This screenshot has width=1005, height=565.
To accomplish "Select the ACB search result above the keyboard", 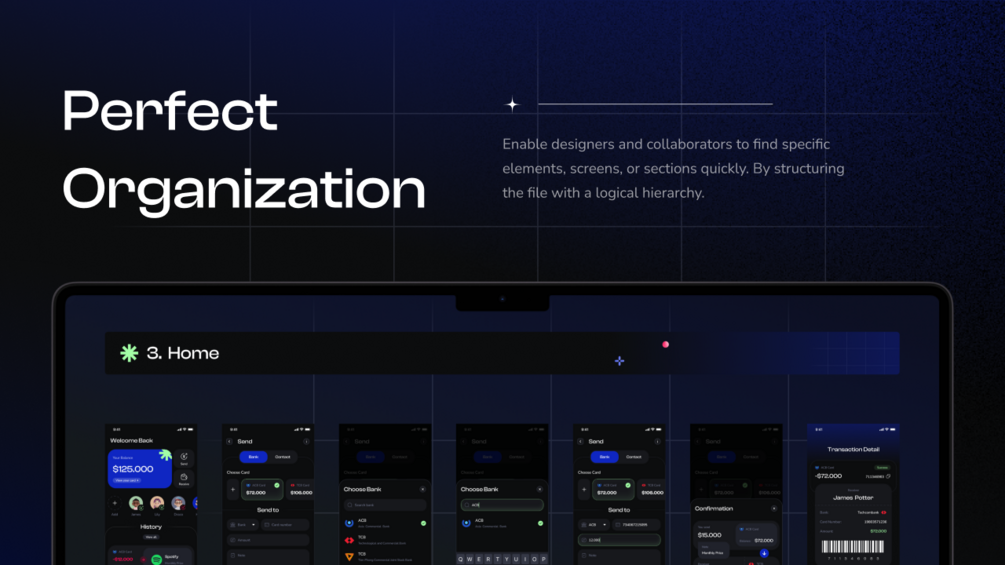I will [x=502, y=523].
